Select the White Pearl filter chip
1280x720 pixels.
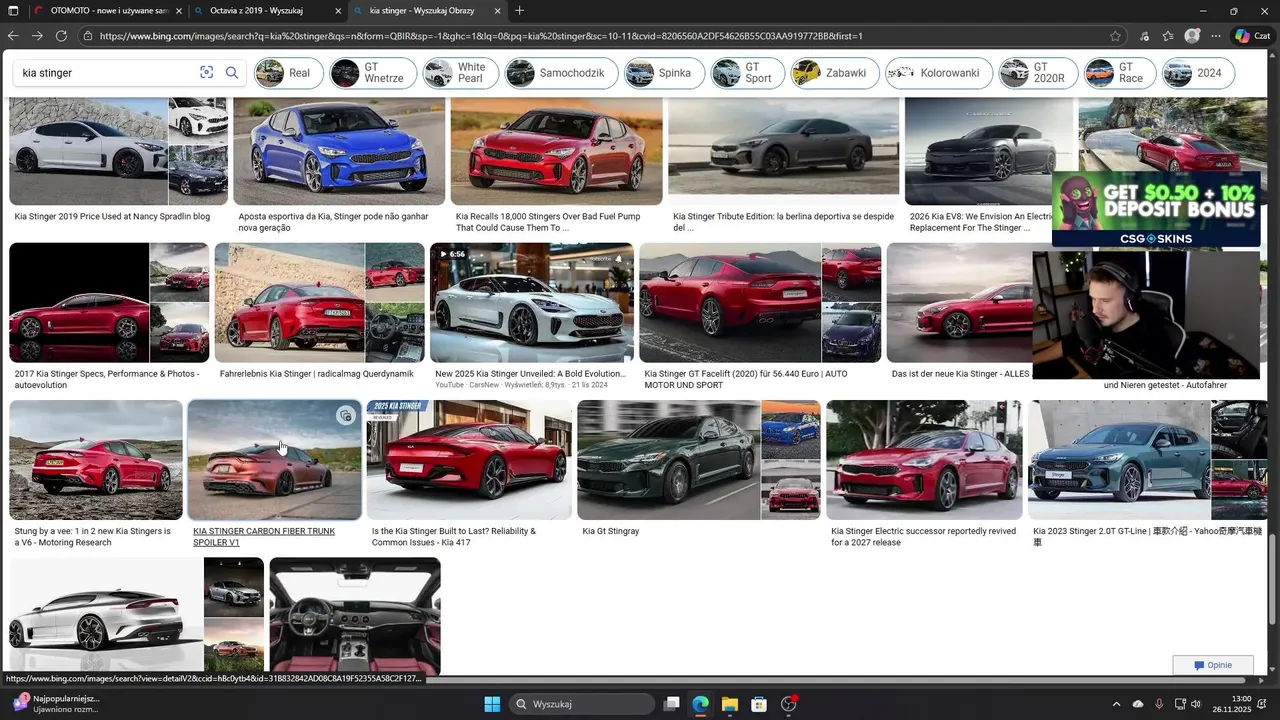pyautogui.click(x=460, y=73)
